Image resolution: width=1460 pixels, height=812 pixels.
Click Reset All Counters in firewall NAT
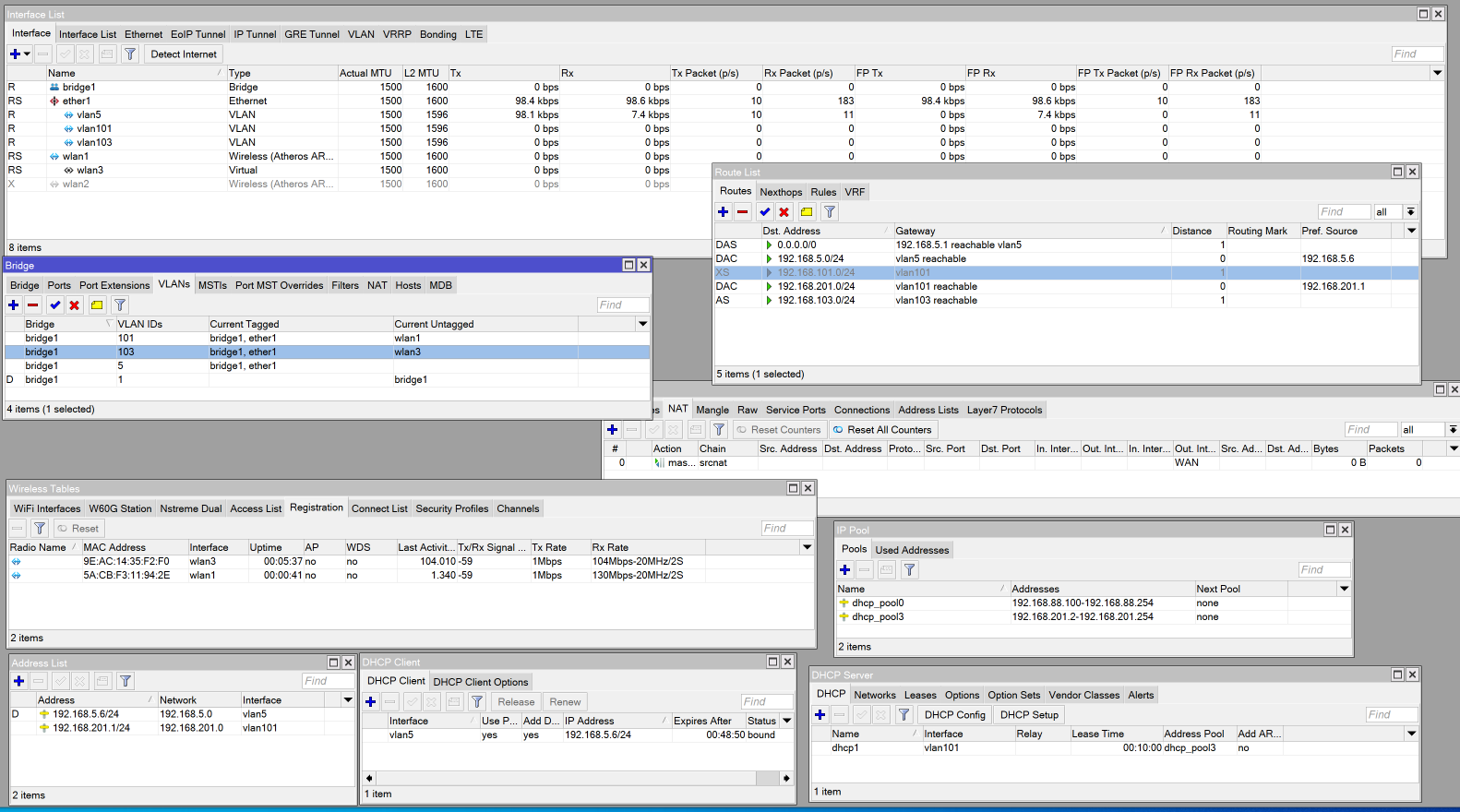coord(883,430)
